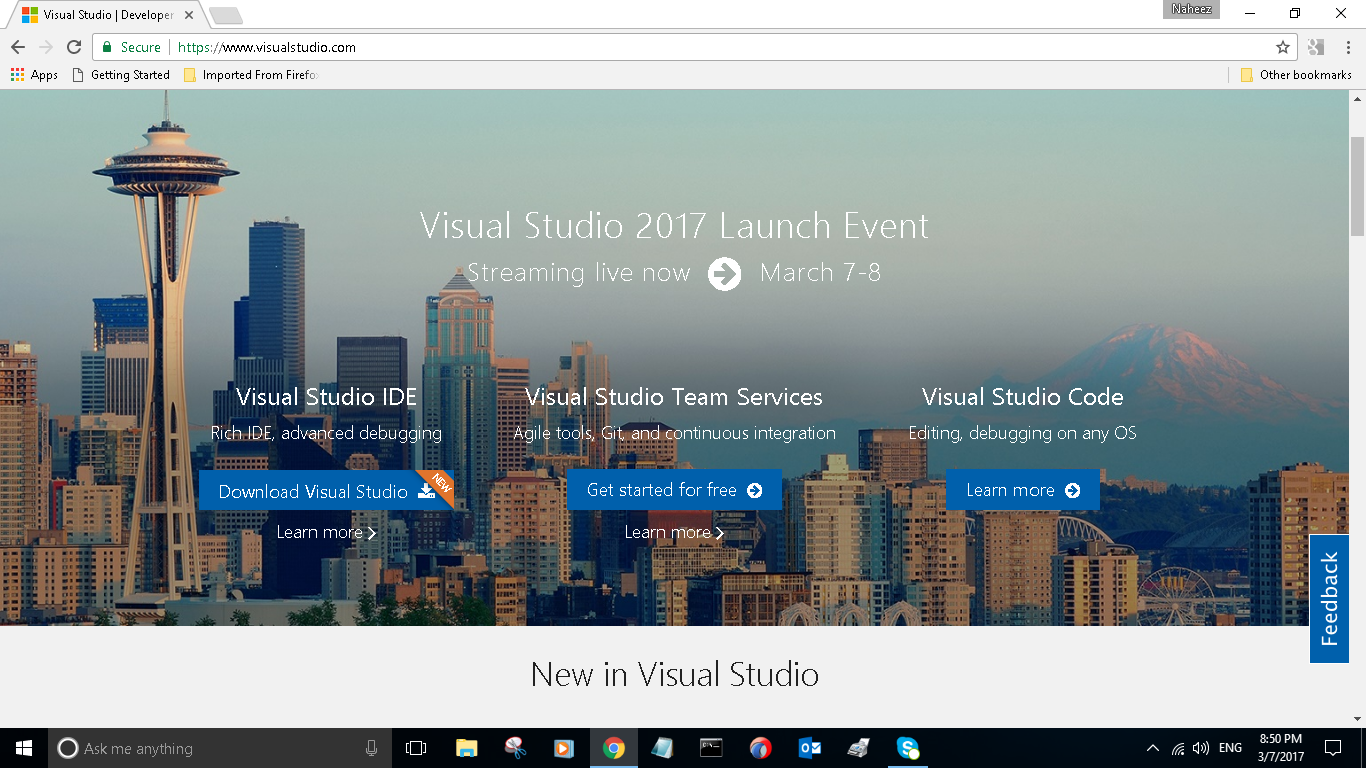Open Task View from the taskbar
Viewport: 1366px width, 768px height.
point(416,748)
